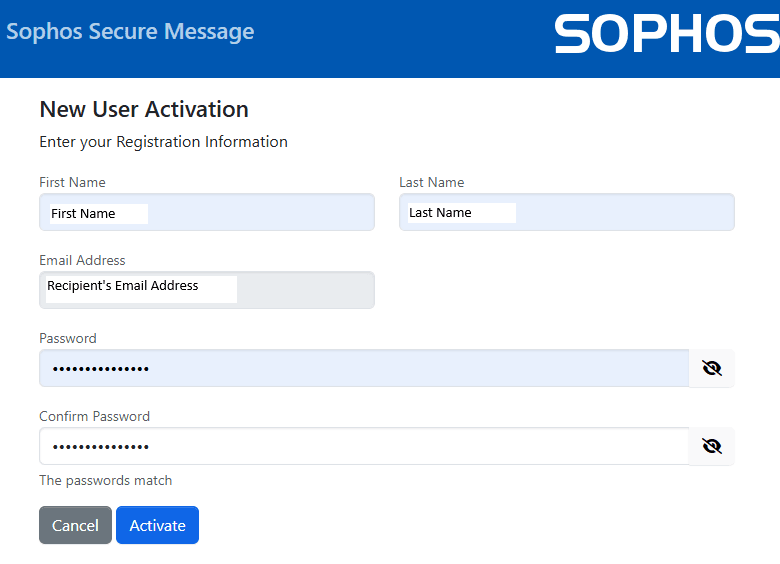This screenshot has height=564, width=780.
Task: Click the "Email Address" field label
Action: [x=82, y=260]
